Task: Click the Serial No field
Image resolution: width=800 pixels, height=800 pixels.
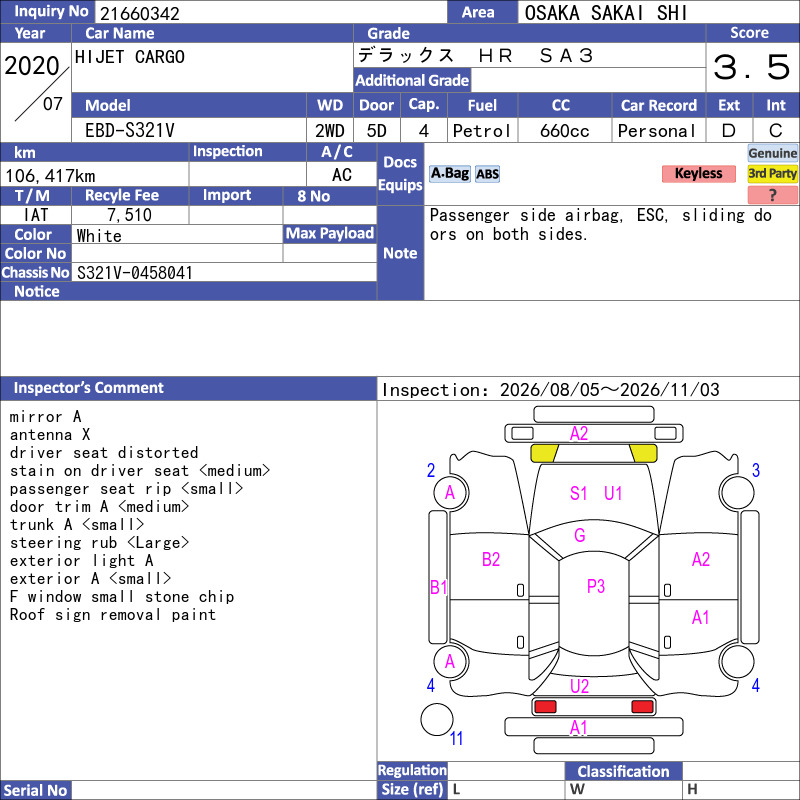Action: 224,790
